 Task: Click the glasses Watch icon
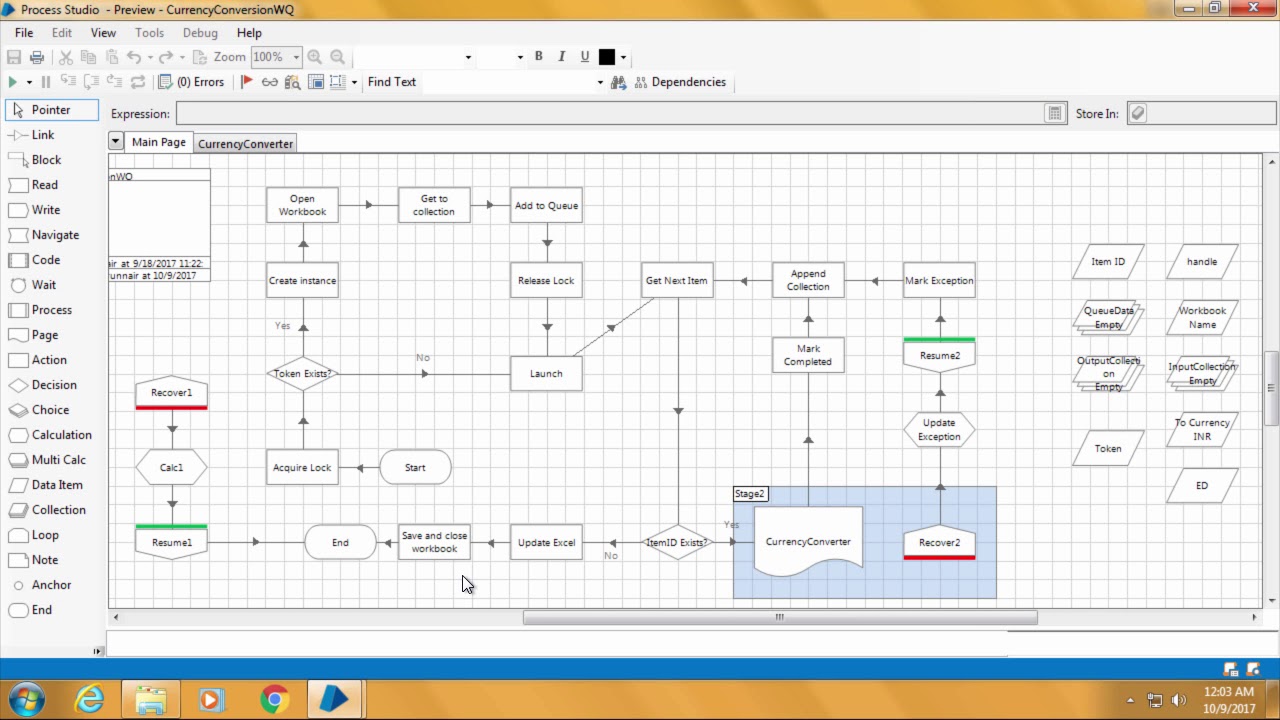point(269,82)
